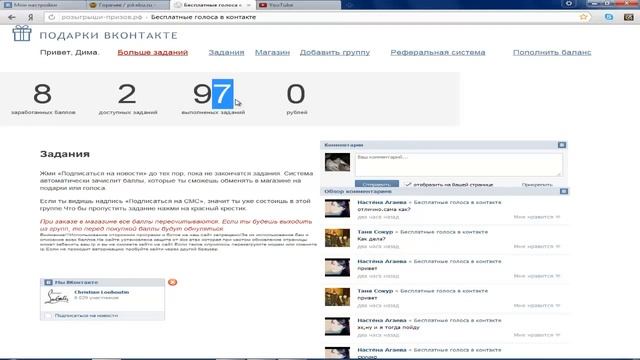Click the 'Привет, Дима.' greeting text
640x360 pixels.
tap(69, 52)
